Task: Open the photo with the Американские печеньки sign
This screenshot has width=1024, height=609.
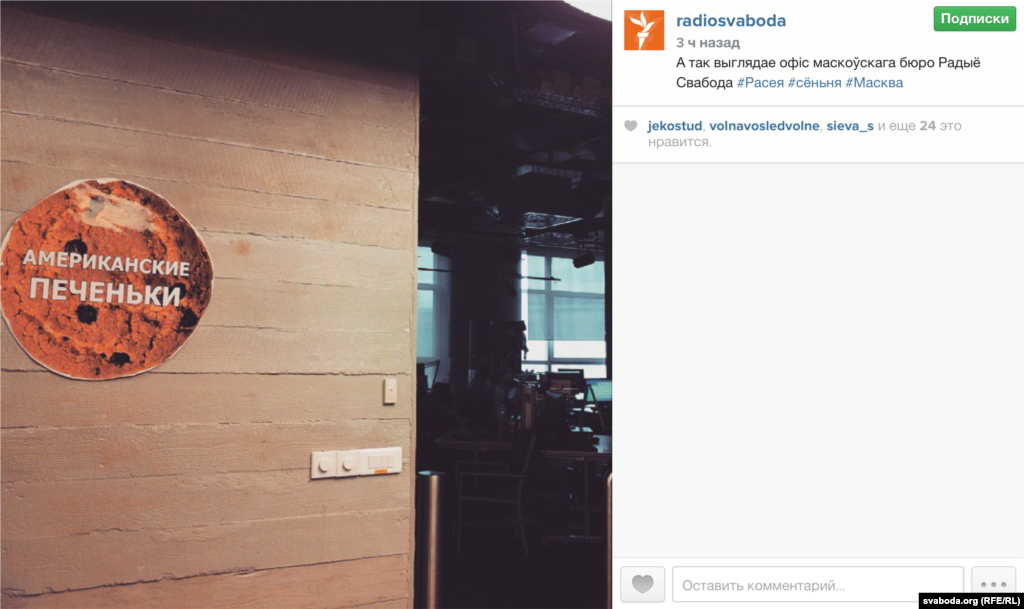Action: [x=306, y=304]
